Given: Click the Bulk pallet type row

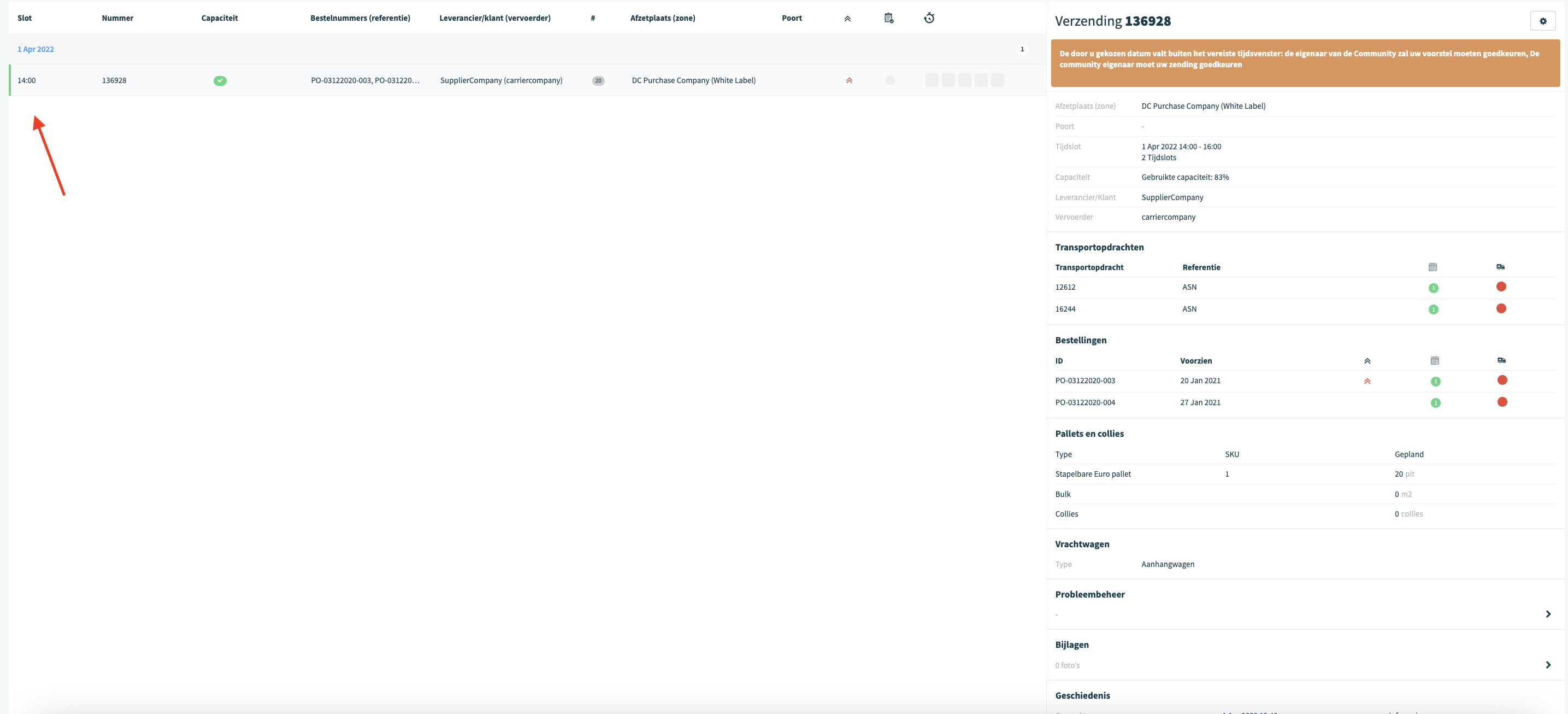Looking at the screenshot, I should (x=1305, y=494).
